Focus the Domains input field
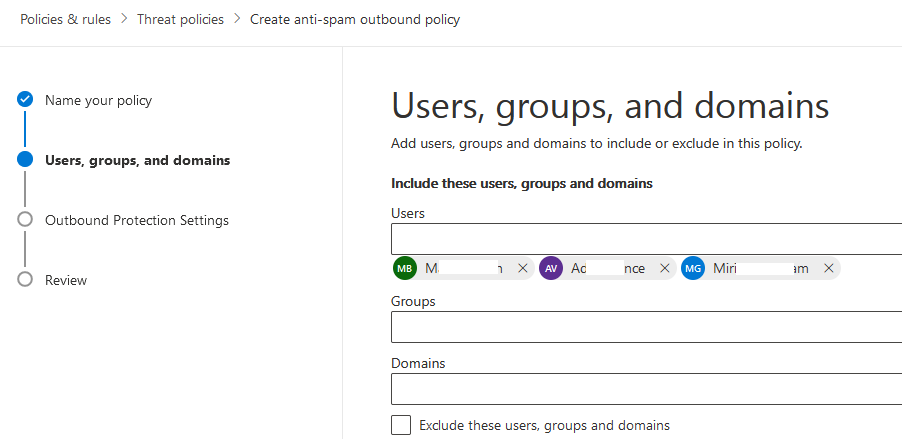This screenshot has width=902, height=439. pyautogui.click(x=647, y=389)
